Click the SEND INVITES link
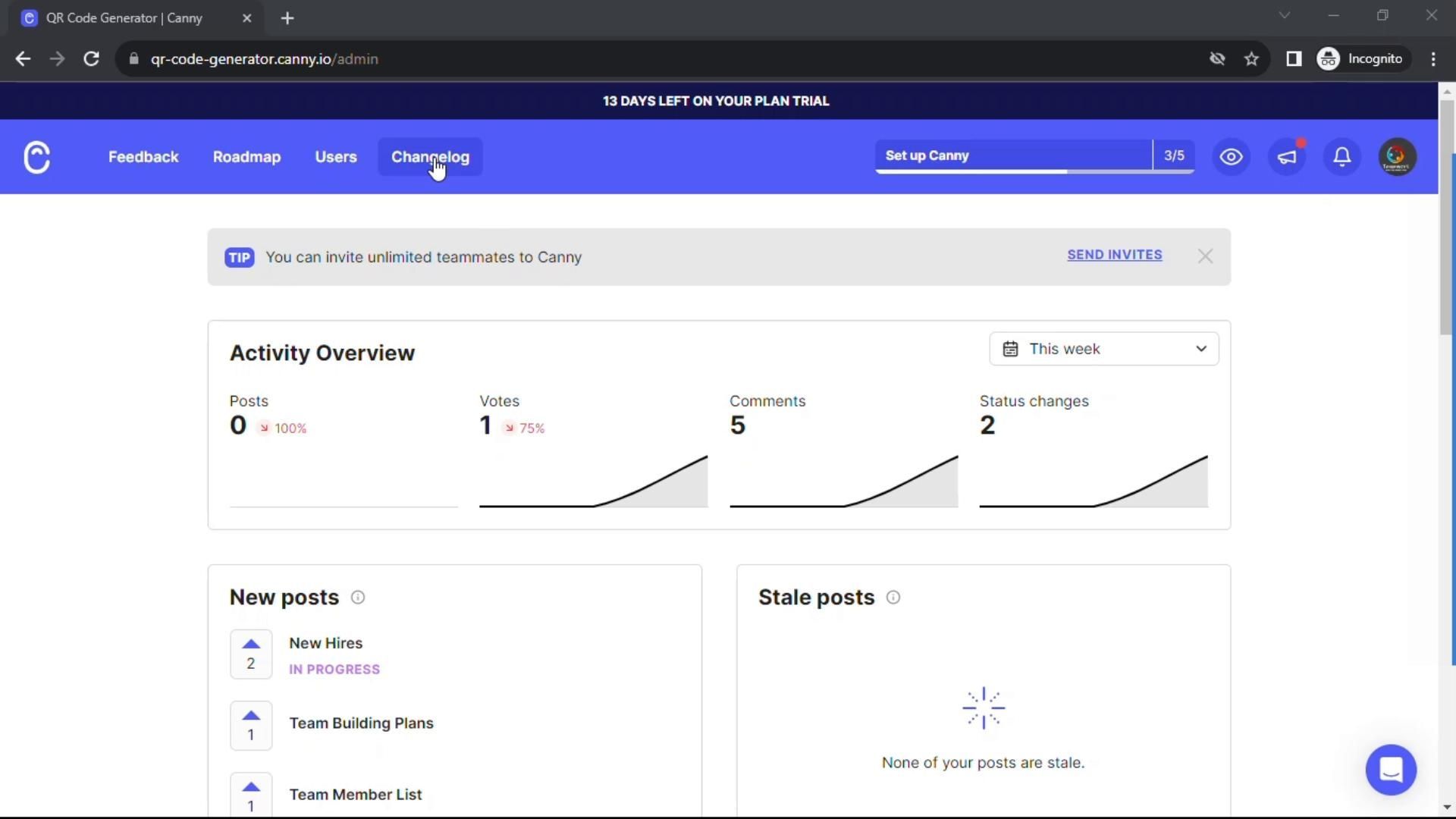The height and width of the screenshot is (819, 1456). click(x=1114, y=255)
